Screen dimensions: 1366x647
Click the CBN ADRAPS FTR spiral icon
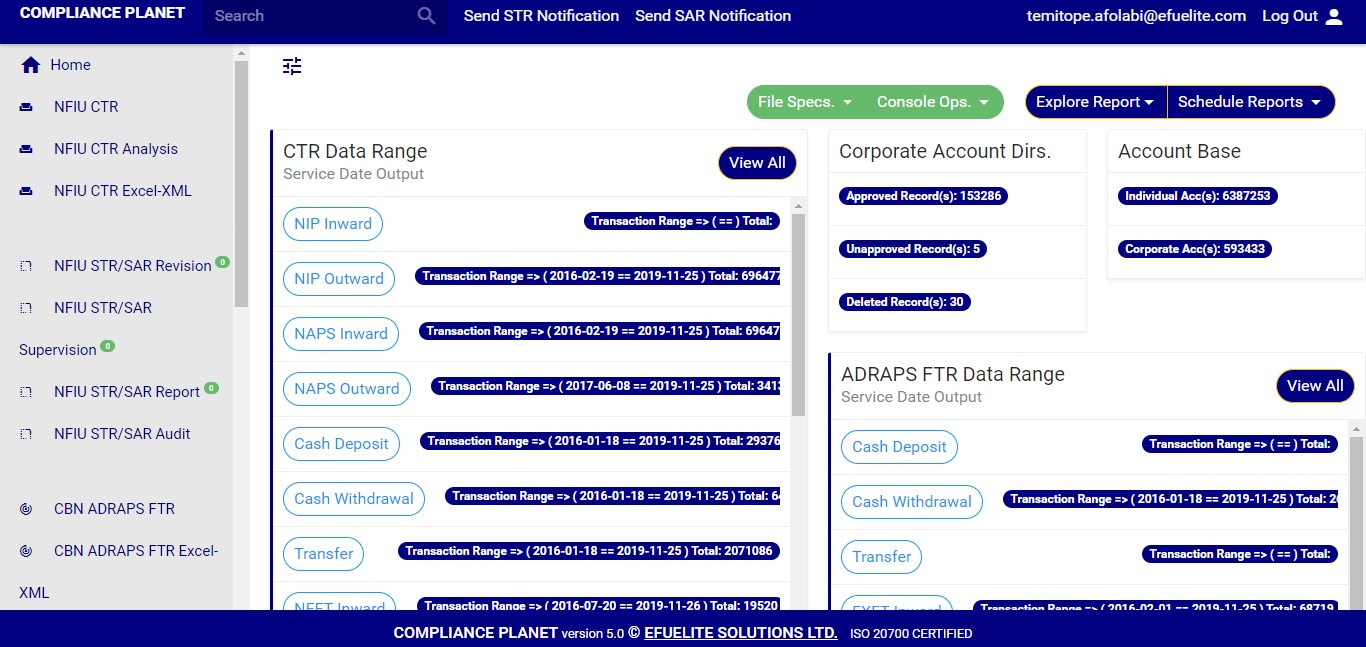coord(27,509)
